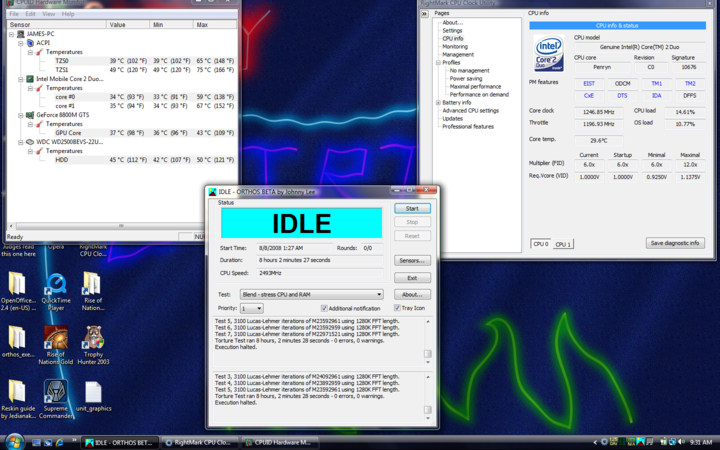Open Trophy Hunter 2003 desktop icon
Image resolution: width=720 pixels, height=450 pixels.
[93, 338]
